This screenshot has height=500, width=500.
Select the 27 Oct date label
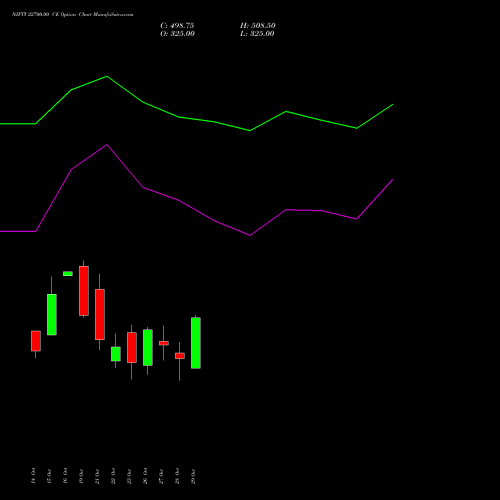click(x=161, y=476)
